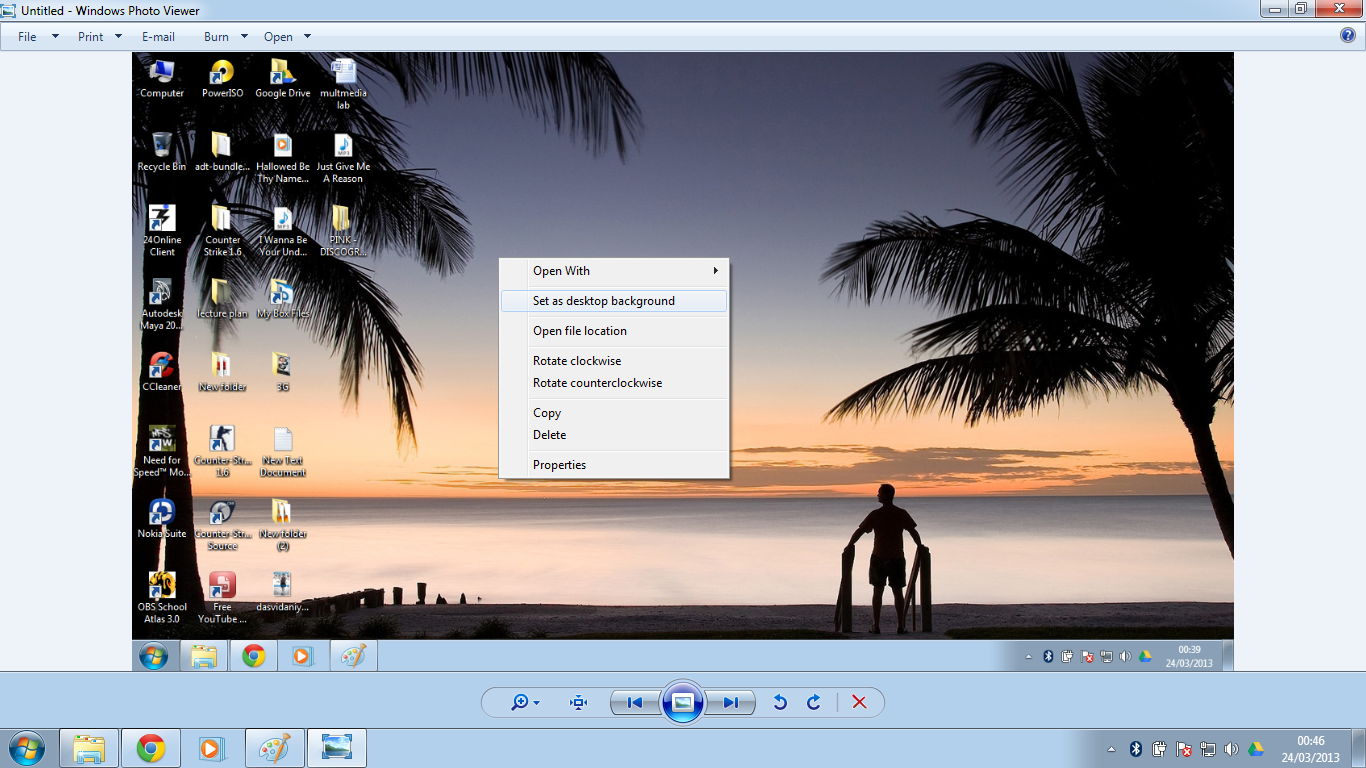
Task: Click the Google Drive desktop icon in the picture
Action: pyautogui.click(x=283, y=78)
